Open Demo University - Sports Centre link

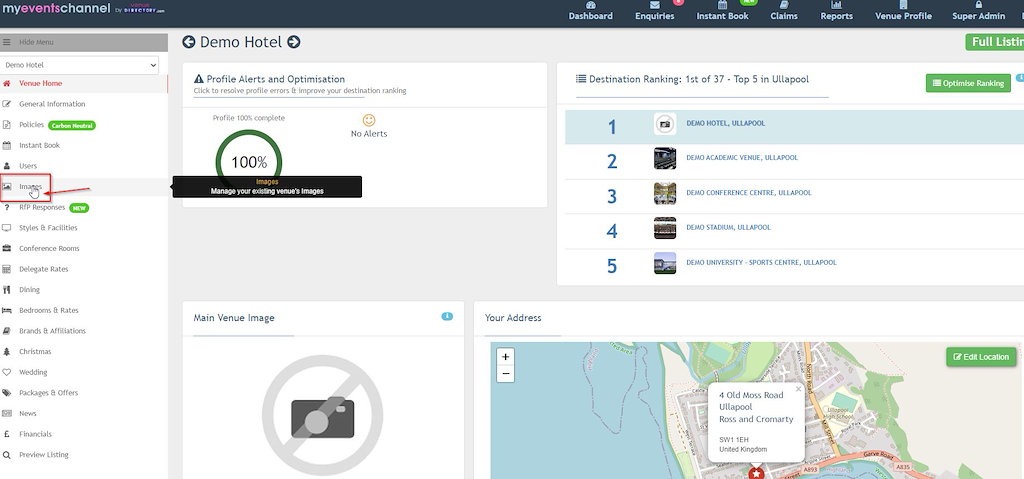tap(761, 263)
